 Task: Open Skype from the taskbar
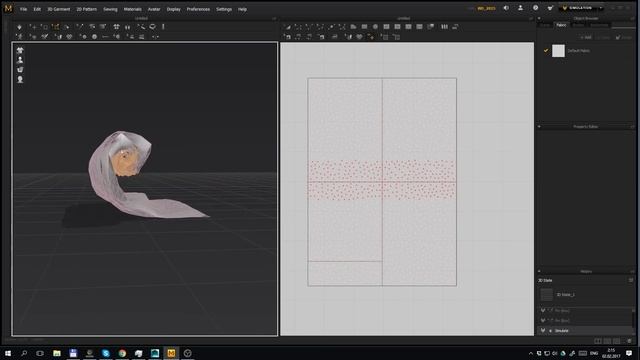(106, 353)
